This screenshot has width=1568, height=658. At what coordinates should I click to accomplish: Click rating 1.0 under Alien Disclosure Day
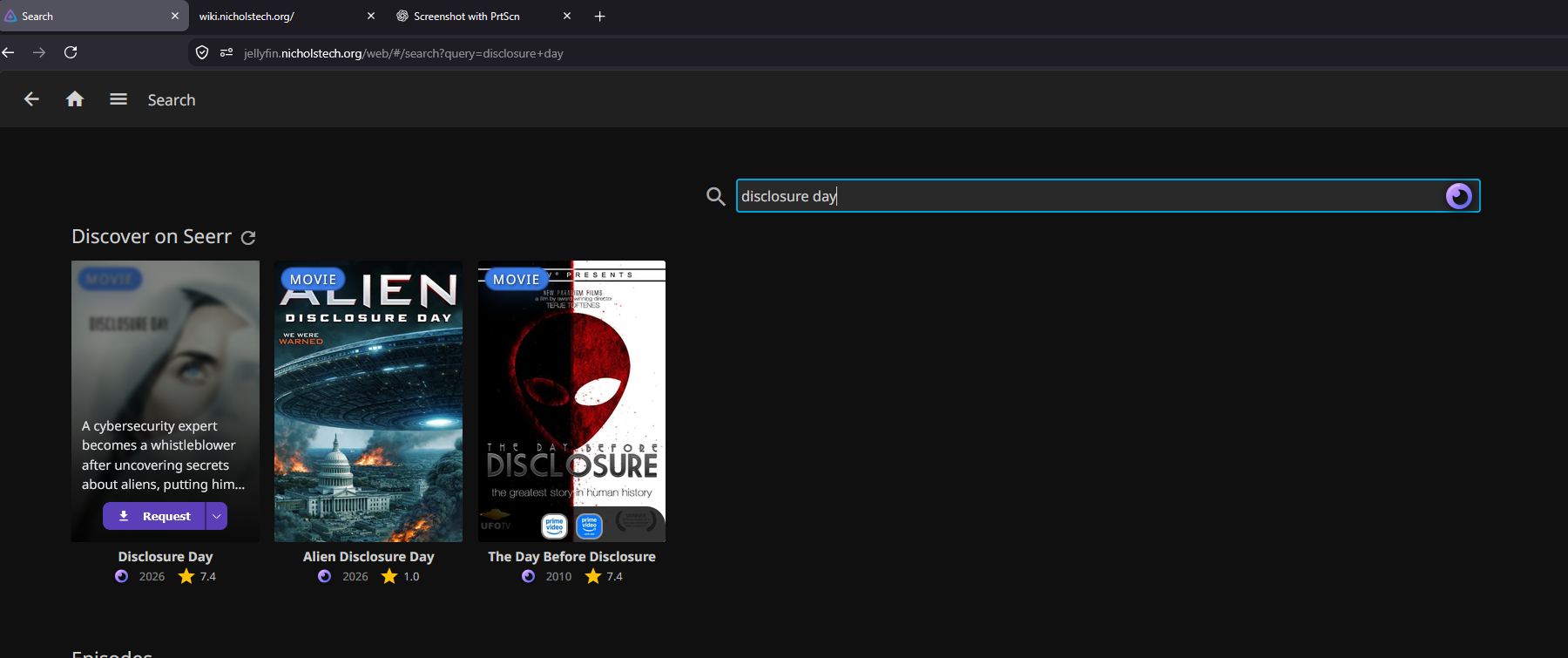(411, 577)
